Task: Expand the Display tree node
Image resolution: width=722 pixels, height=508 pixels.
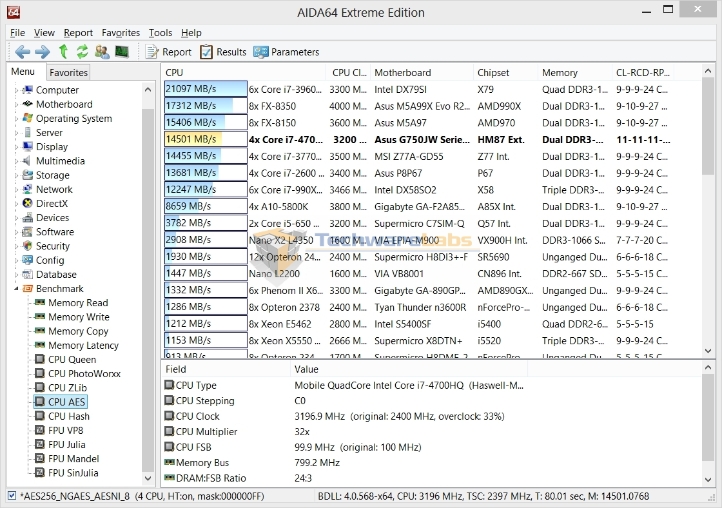Action: point(16,147)
